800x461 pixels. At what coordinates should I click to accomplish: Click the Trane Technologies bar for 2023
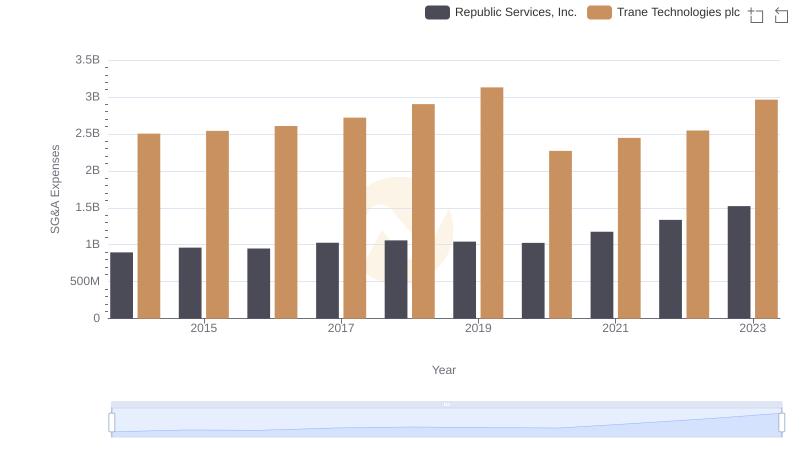(766, 209)
